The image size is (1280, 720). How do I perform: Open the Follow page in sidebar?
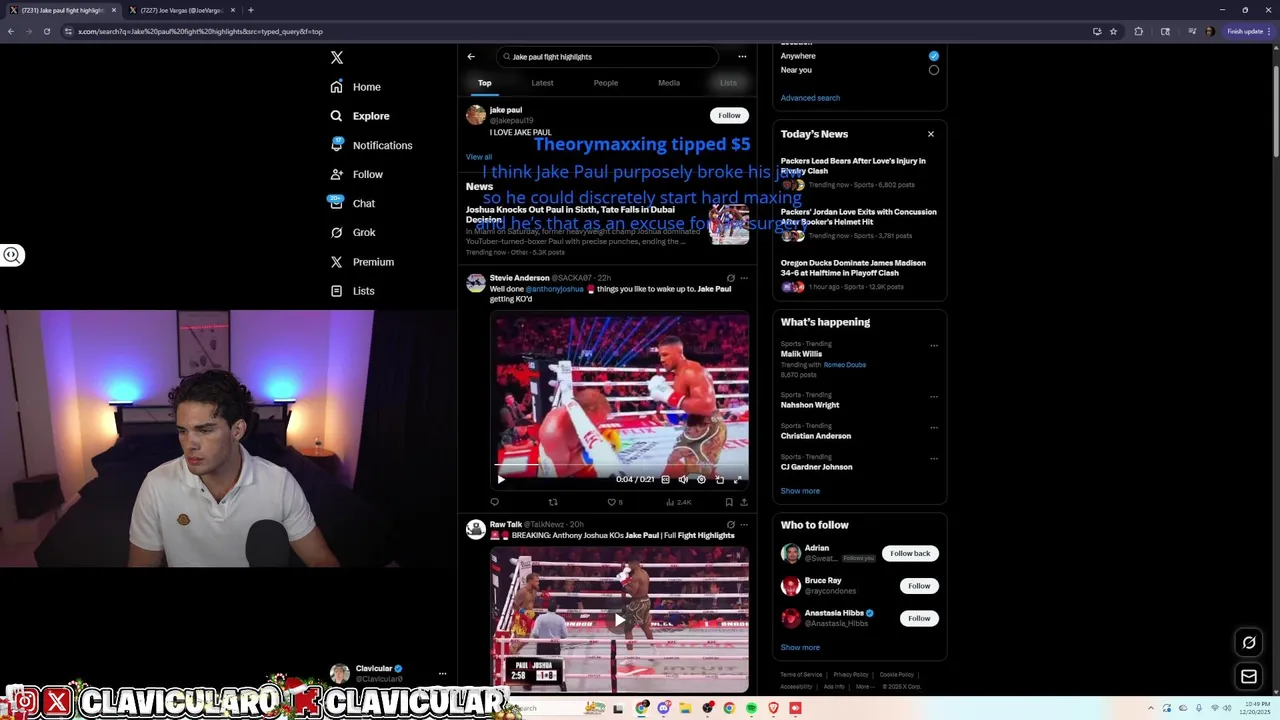pyautogui.click(x=357, y=174)
